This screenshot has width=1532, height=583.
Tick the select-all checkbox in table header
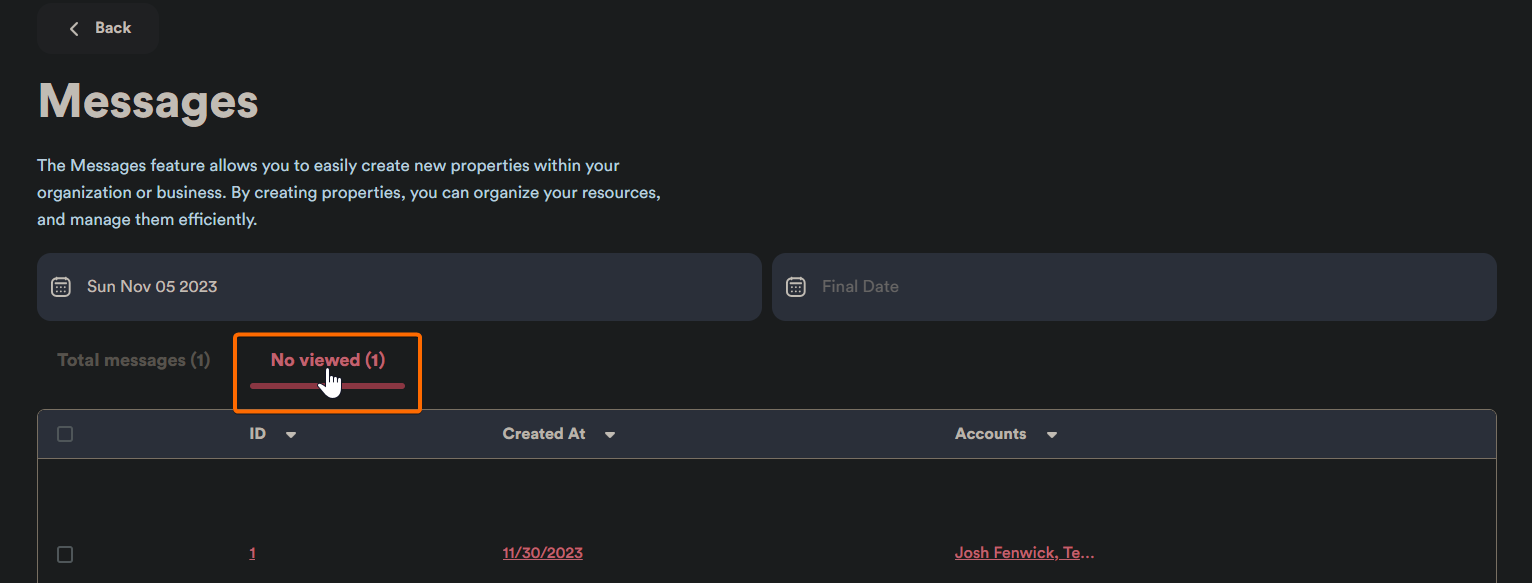click(65, 434)
